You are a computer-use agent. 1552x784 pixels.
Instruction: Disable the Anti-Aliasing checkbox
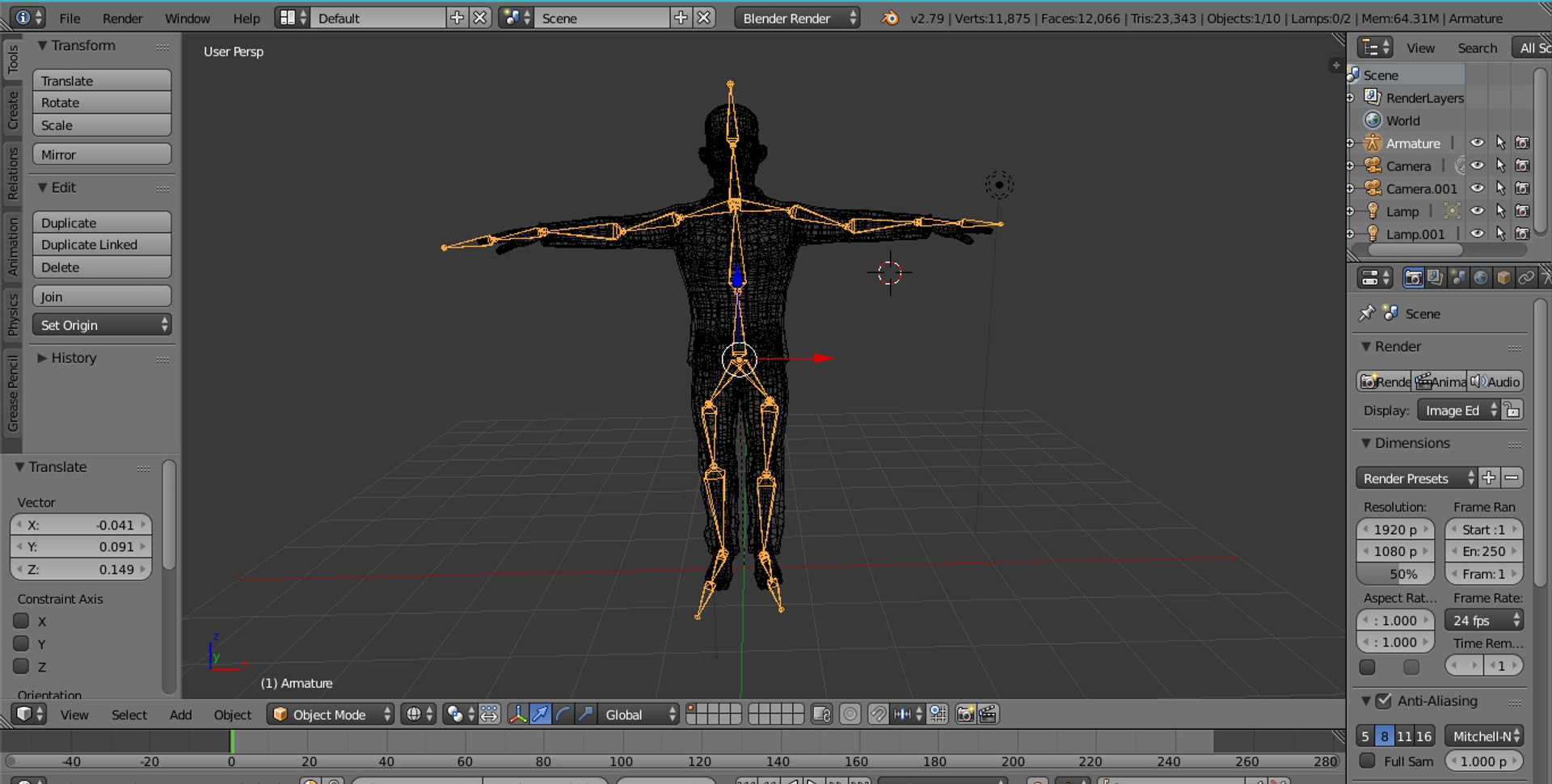(x=1384, y=701)
